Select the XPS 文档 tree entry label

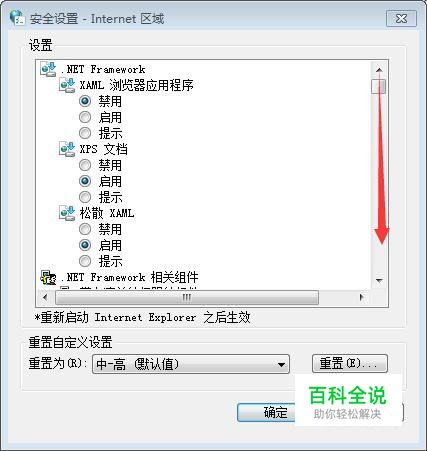103,149
